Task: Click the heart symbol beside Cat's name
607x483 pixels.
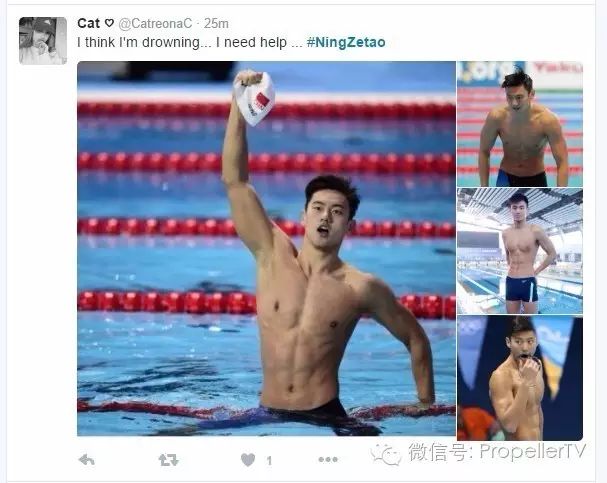Action: (x=110, y=23)
